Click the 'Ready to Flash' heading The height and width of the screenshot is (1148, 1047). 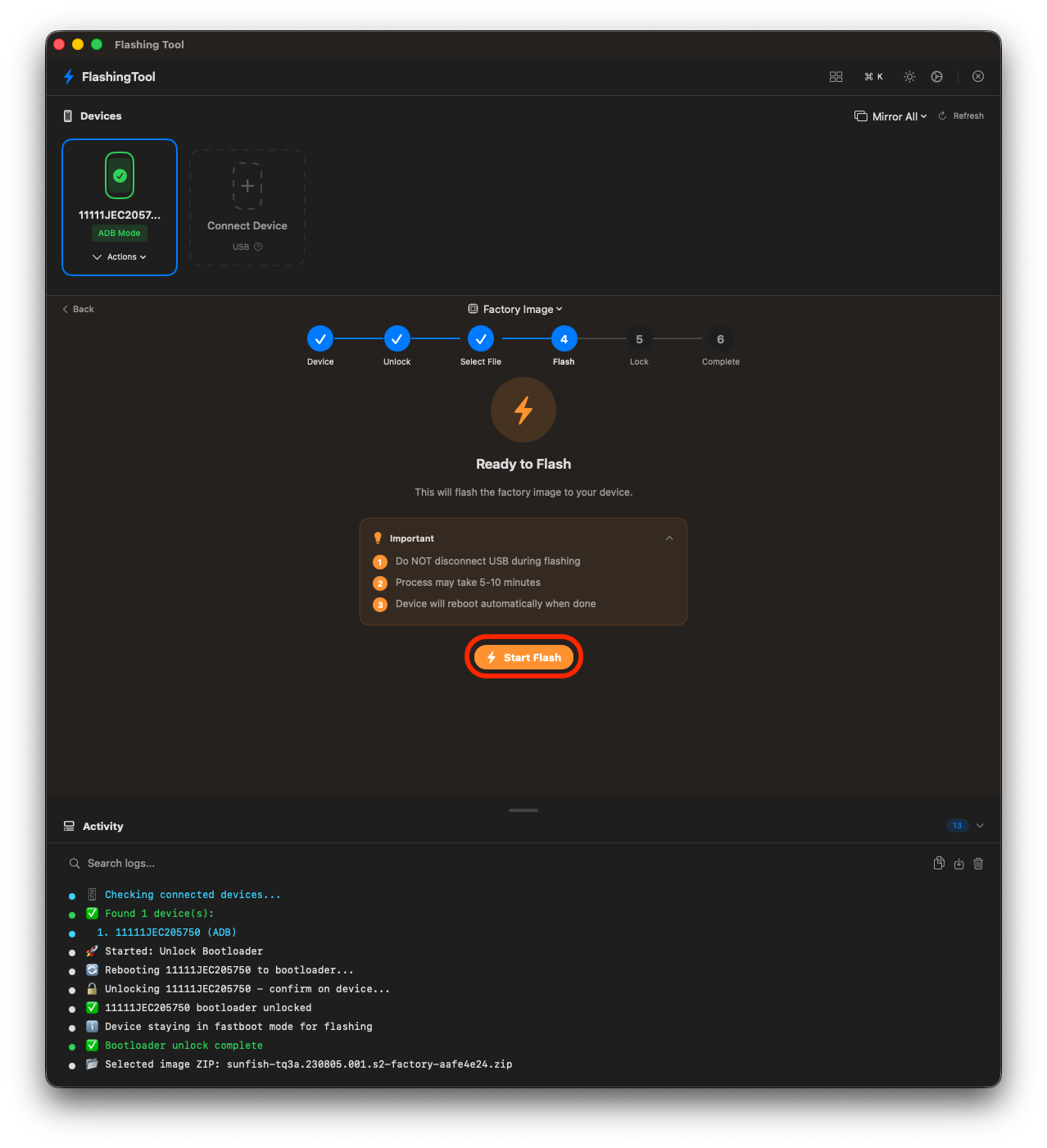tap(523, 464)
